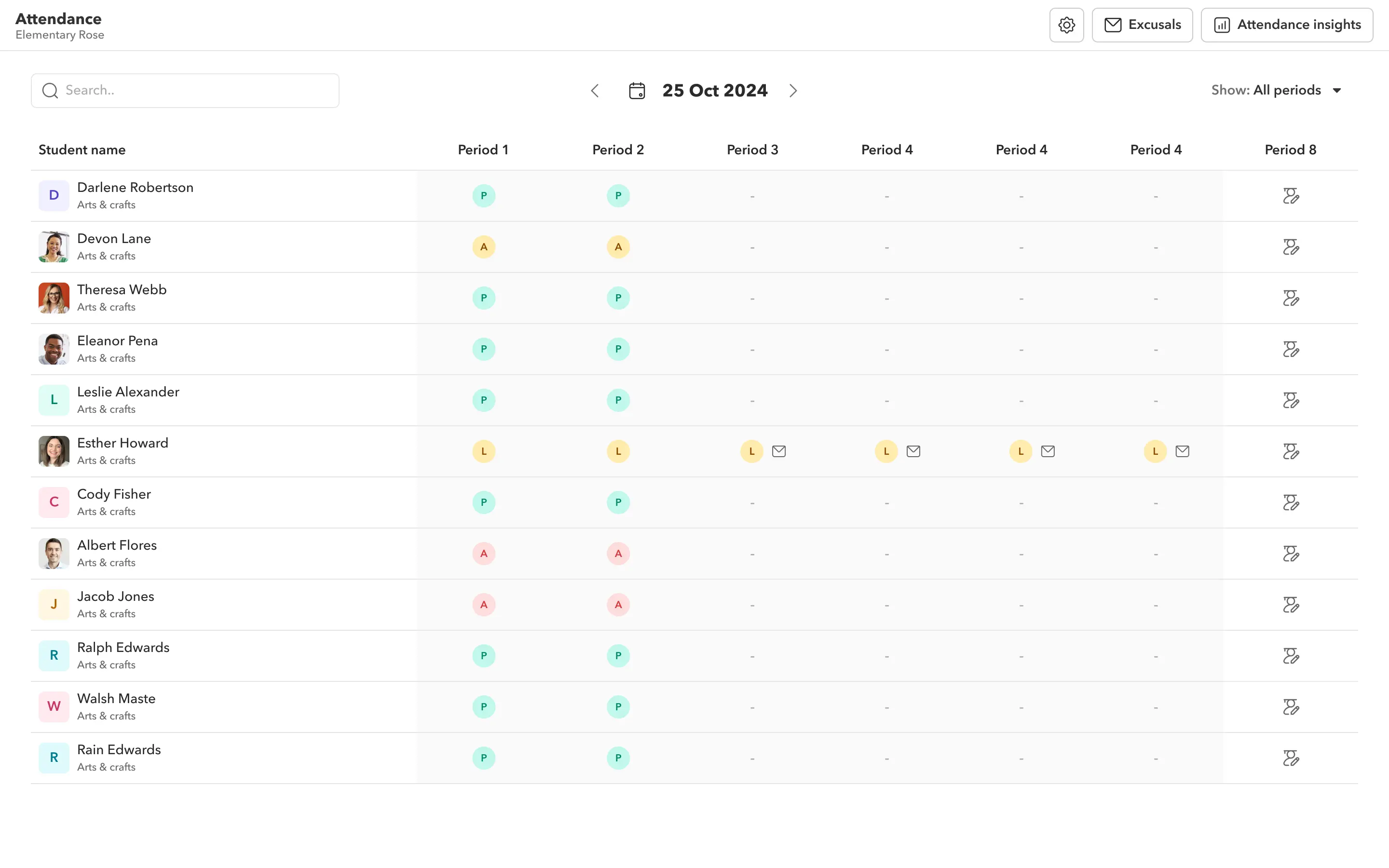Click the edit icon for Darlene Robertson
The width and height of the screenshot is (1389, 868).
[1290, 195]
